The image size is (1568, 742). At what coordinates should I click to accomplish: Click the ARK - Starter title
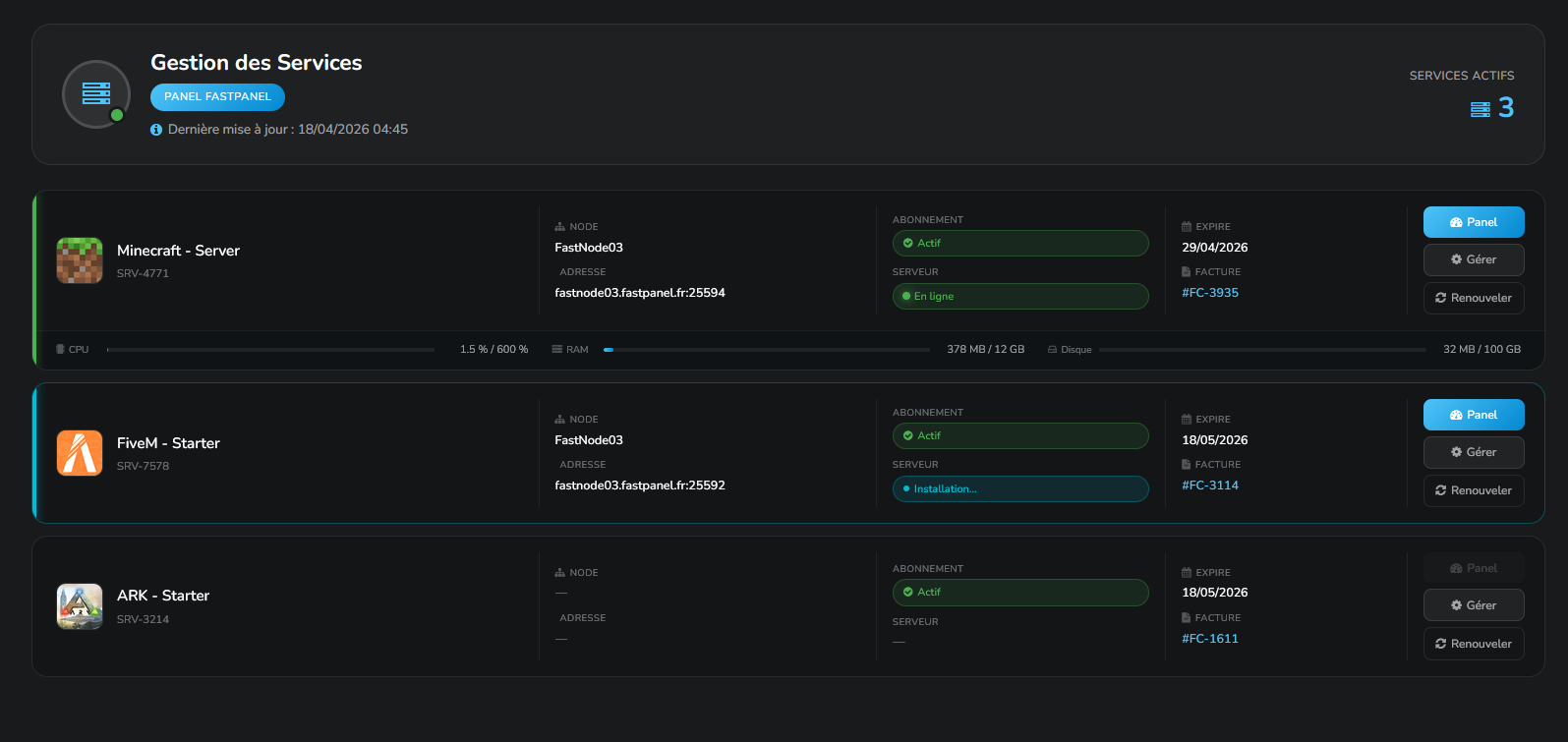(x=163, y=596)
